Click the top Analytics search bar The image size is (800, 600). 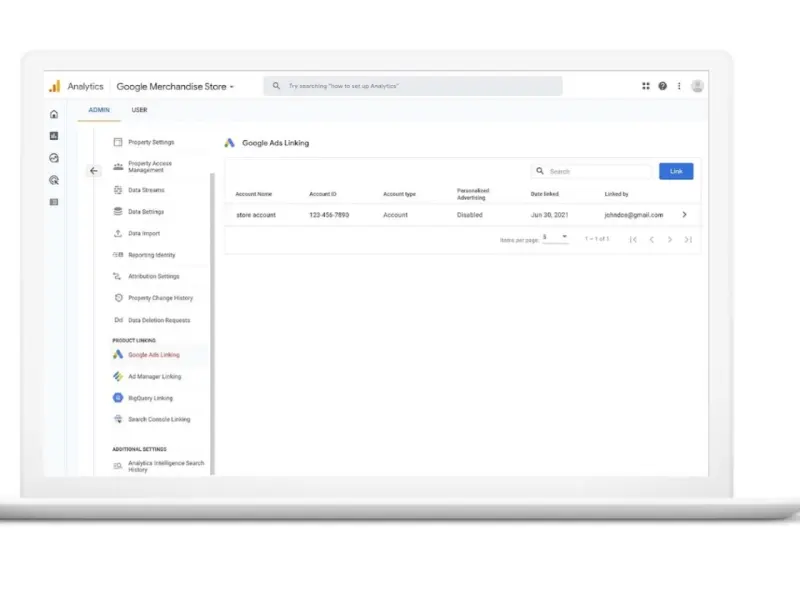click(413, 87)
